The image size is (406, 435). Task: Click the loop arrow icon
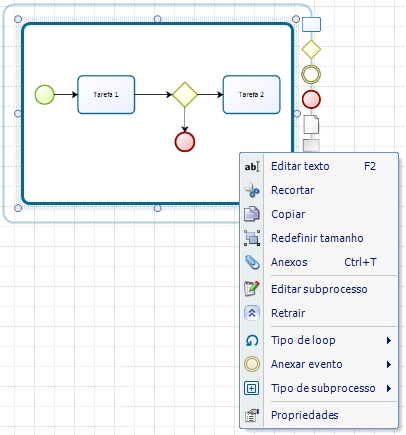coord(252,340)
